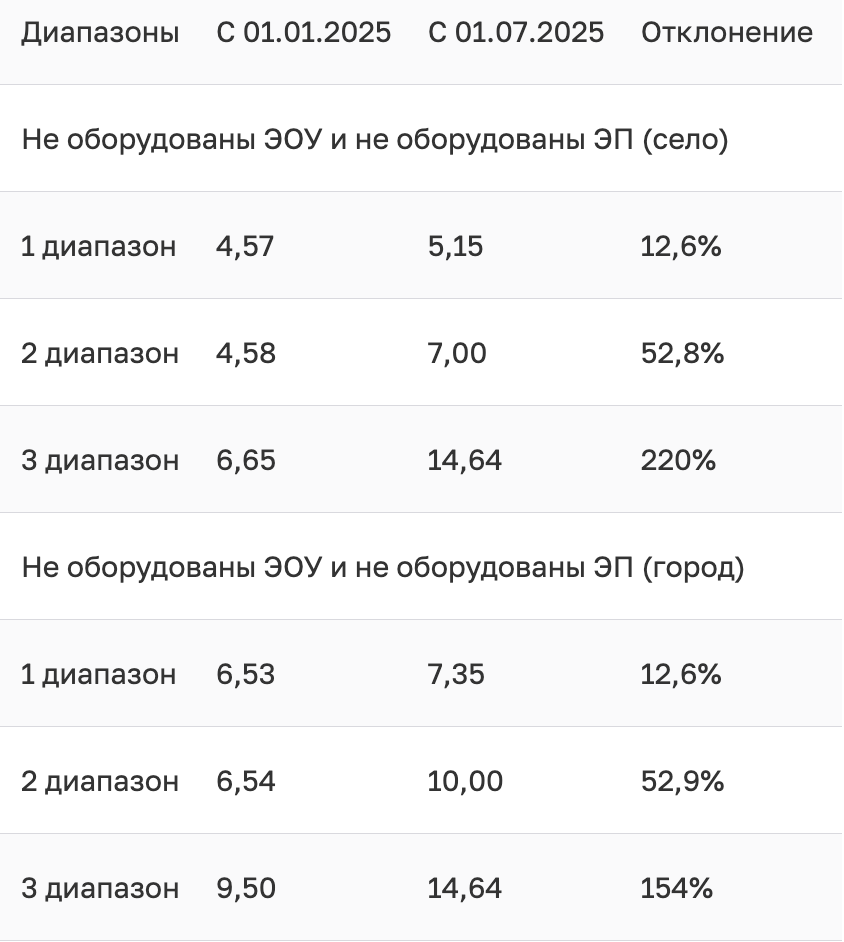
Task: Click the cell with value 6,65
Action: point(246,460)
